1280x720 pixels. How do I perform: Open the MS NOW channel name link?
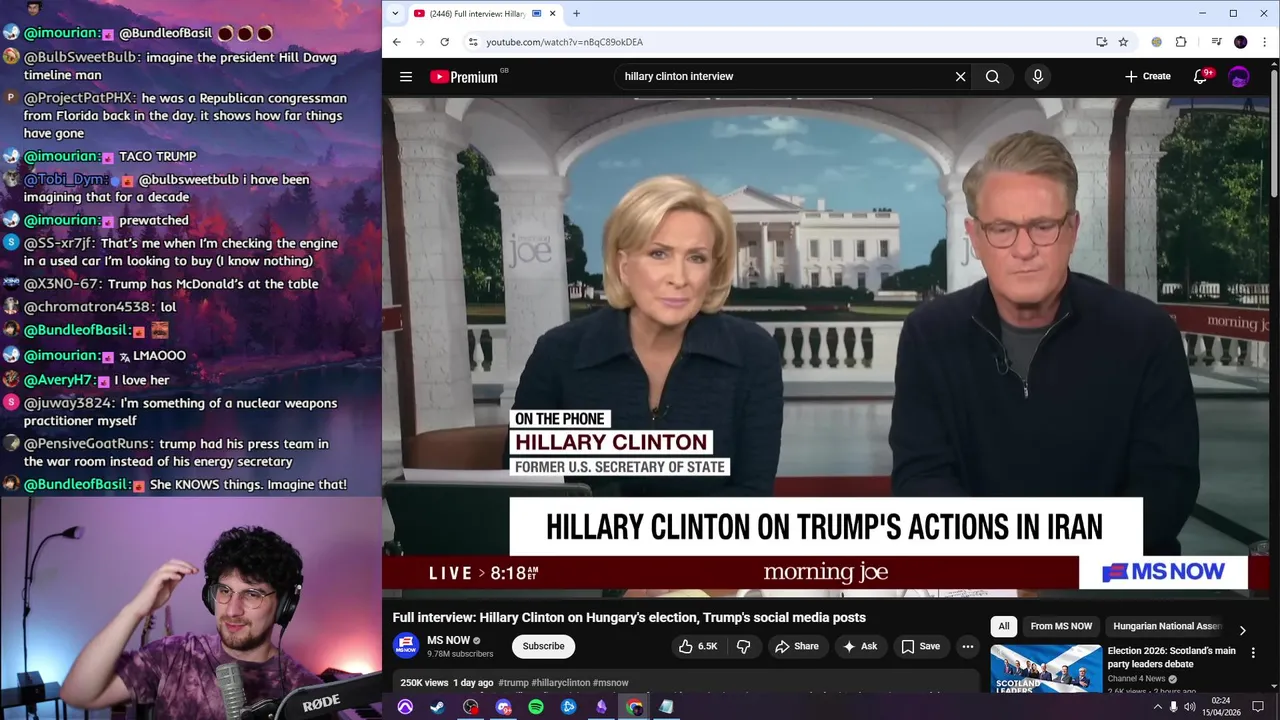(448, 640)
